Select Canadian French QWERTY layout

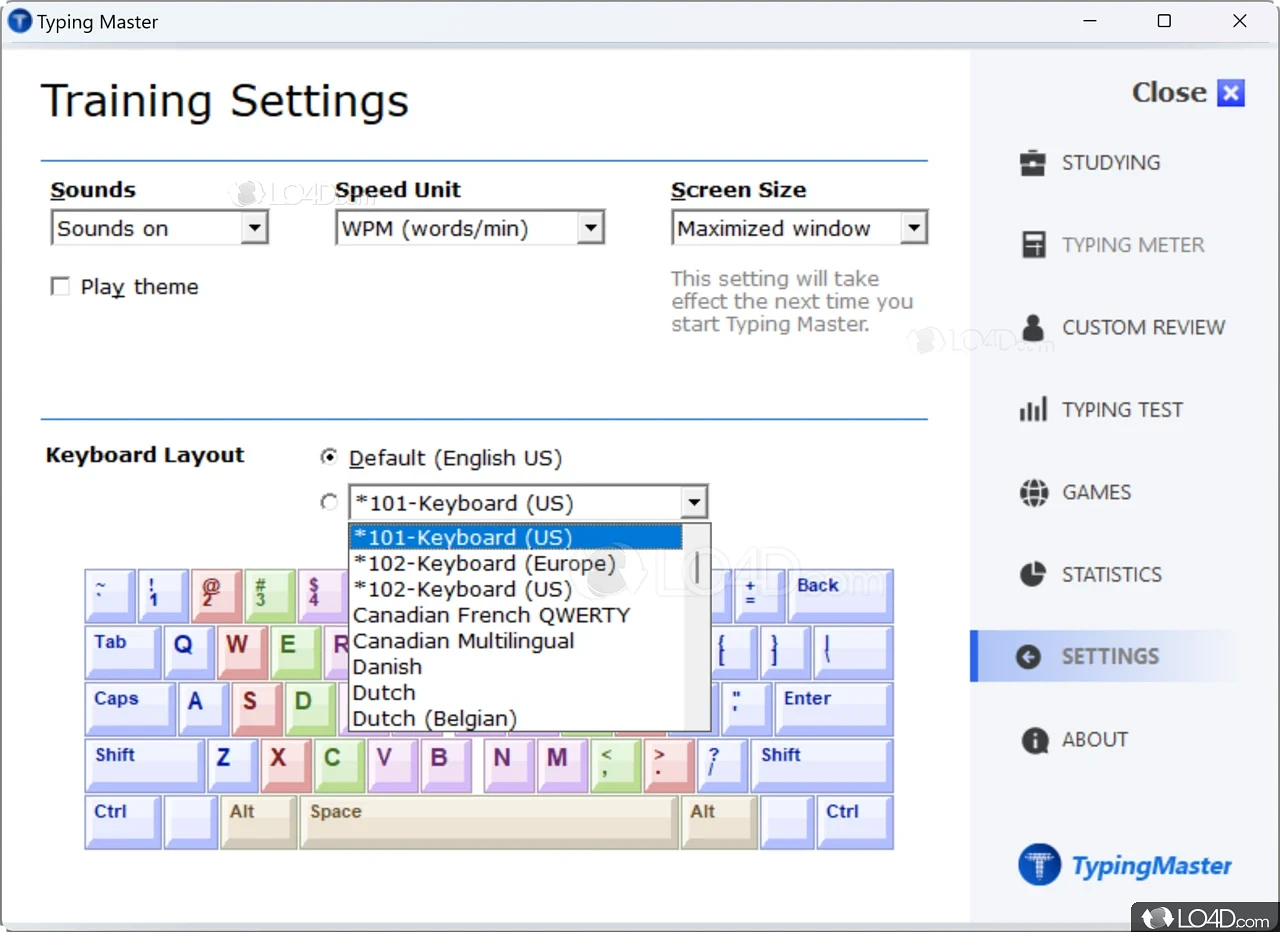(x=491, y=615)
